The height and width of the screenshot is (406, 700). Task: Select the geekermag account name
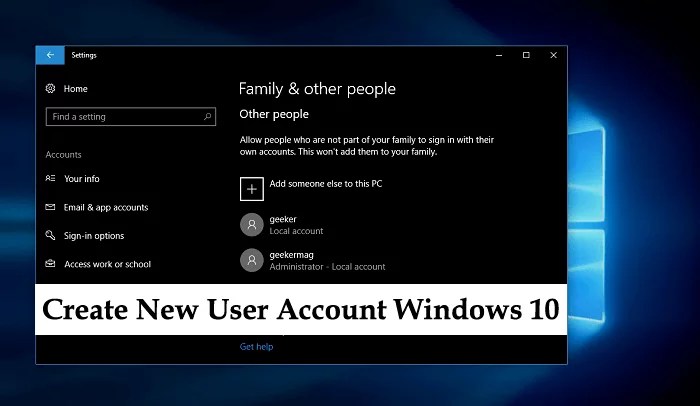292,255
